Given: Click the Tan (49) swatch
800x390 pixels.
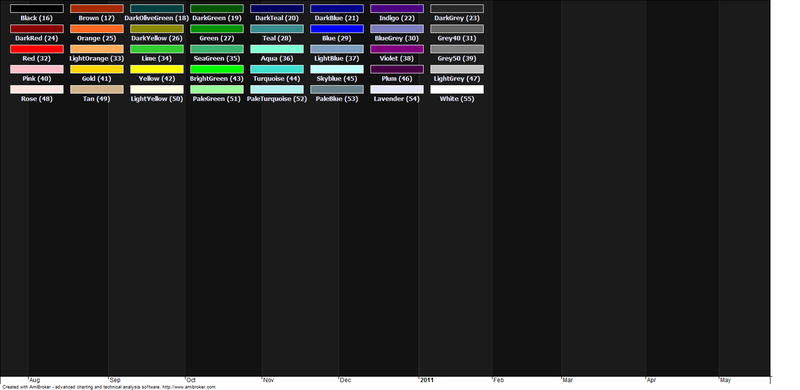Looking at the screenshot, I should [x=96, y=89].
